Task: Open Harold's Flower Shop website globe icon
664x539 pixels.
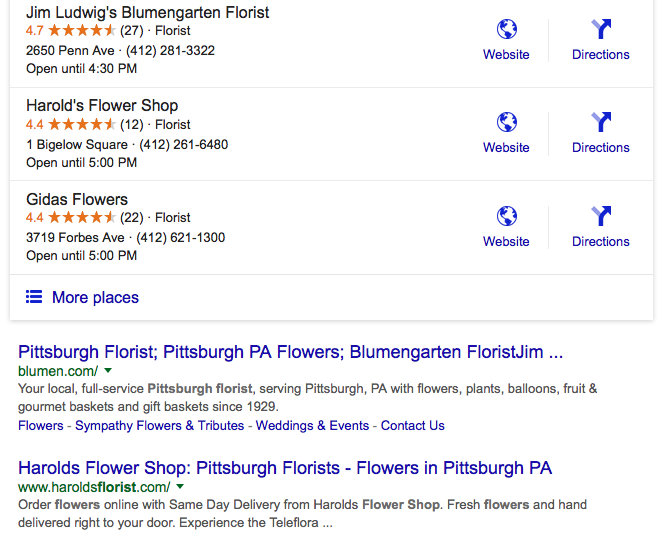Action: pos(506,122)
